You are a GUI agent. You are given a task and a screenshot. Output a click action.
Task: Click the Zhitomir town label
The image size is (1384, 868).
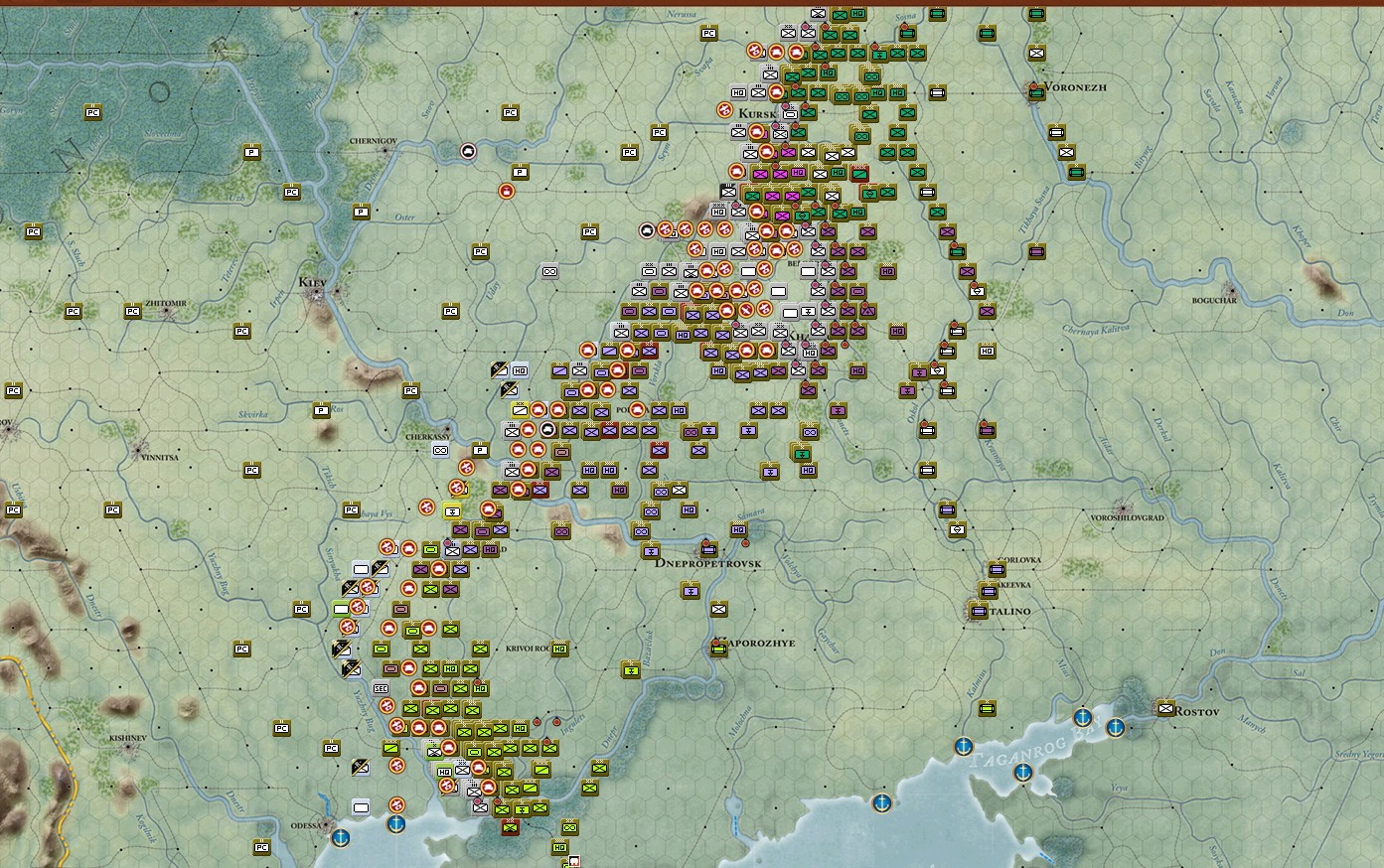click(x=166, y=302)
